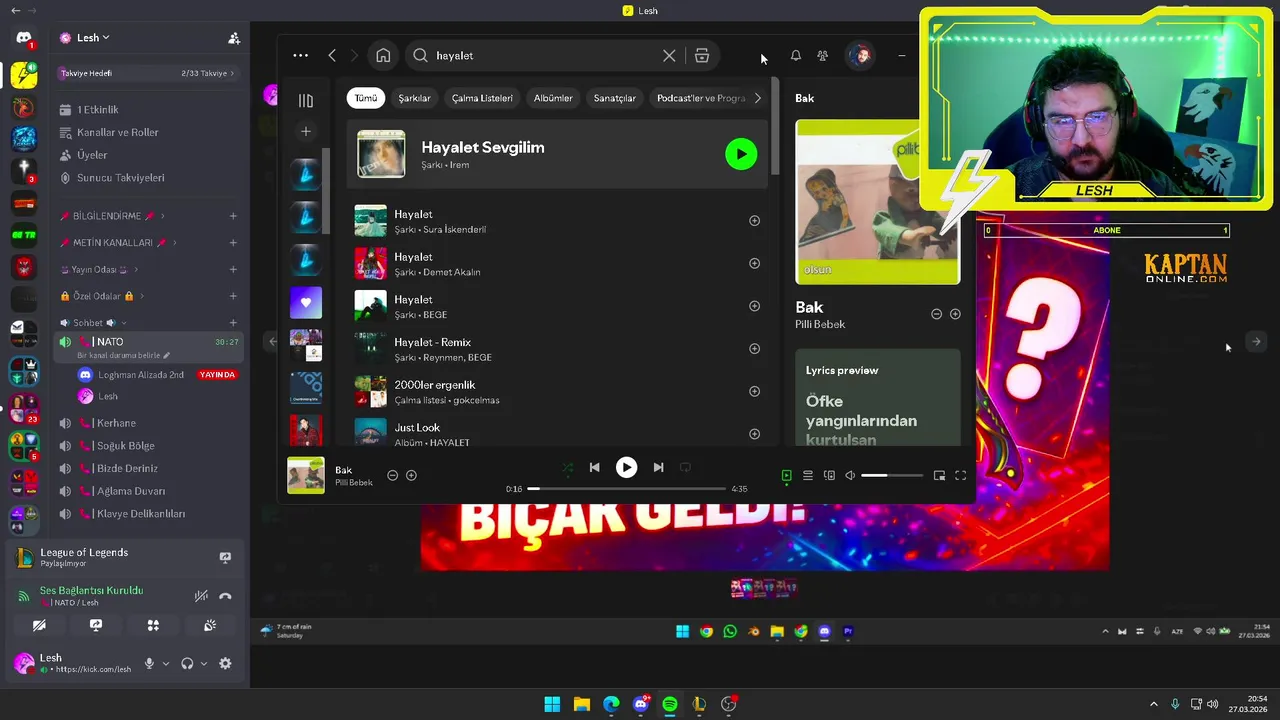Add Hayalet by Sura İskenderli to library

click(755, 221)
